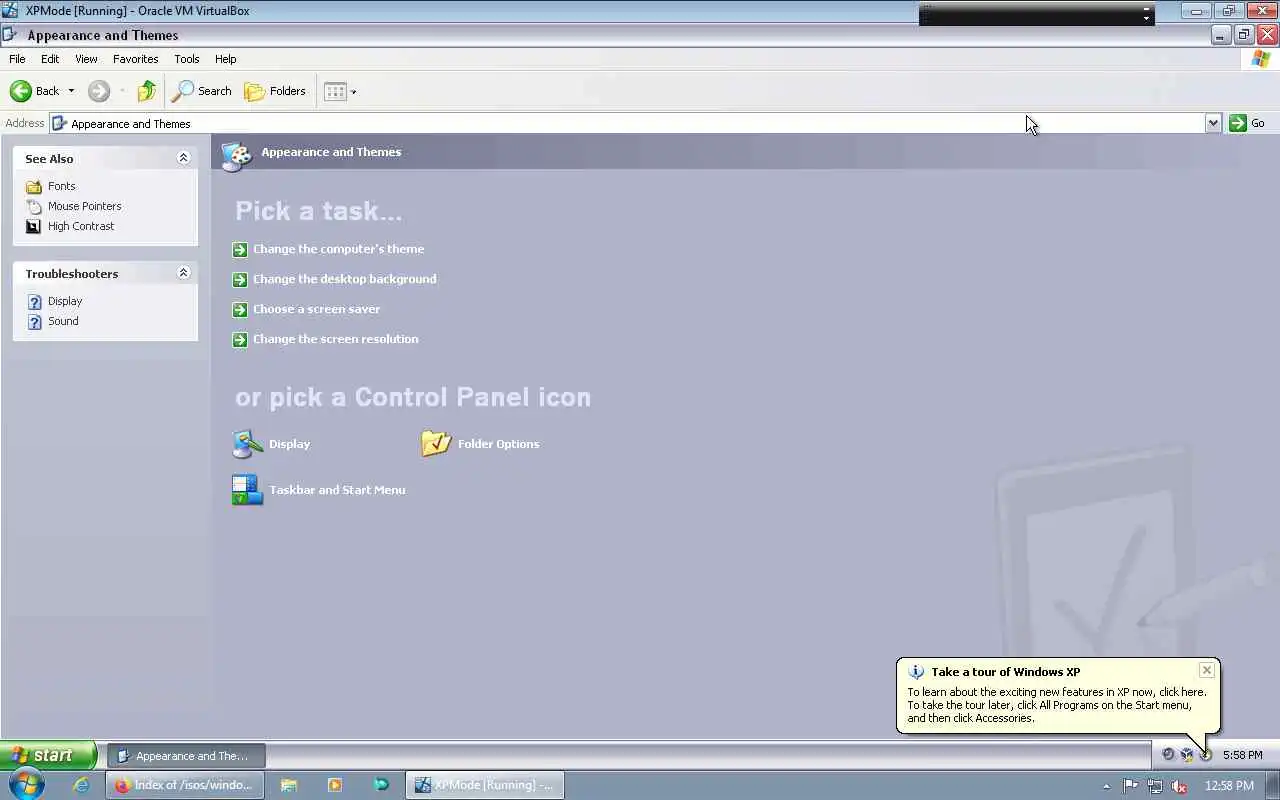Choose Change the computer's theme
This screenshot has height=800, width=1280.
(338, 249)
